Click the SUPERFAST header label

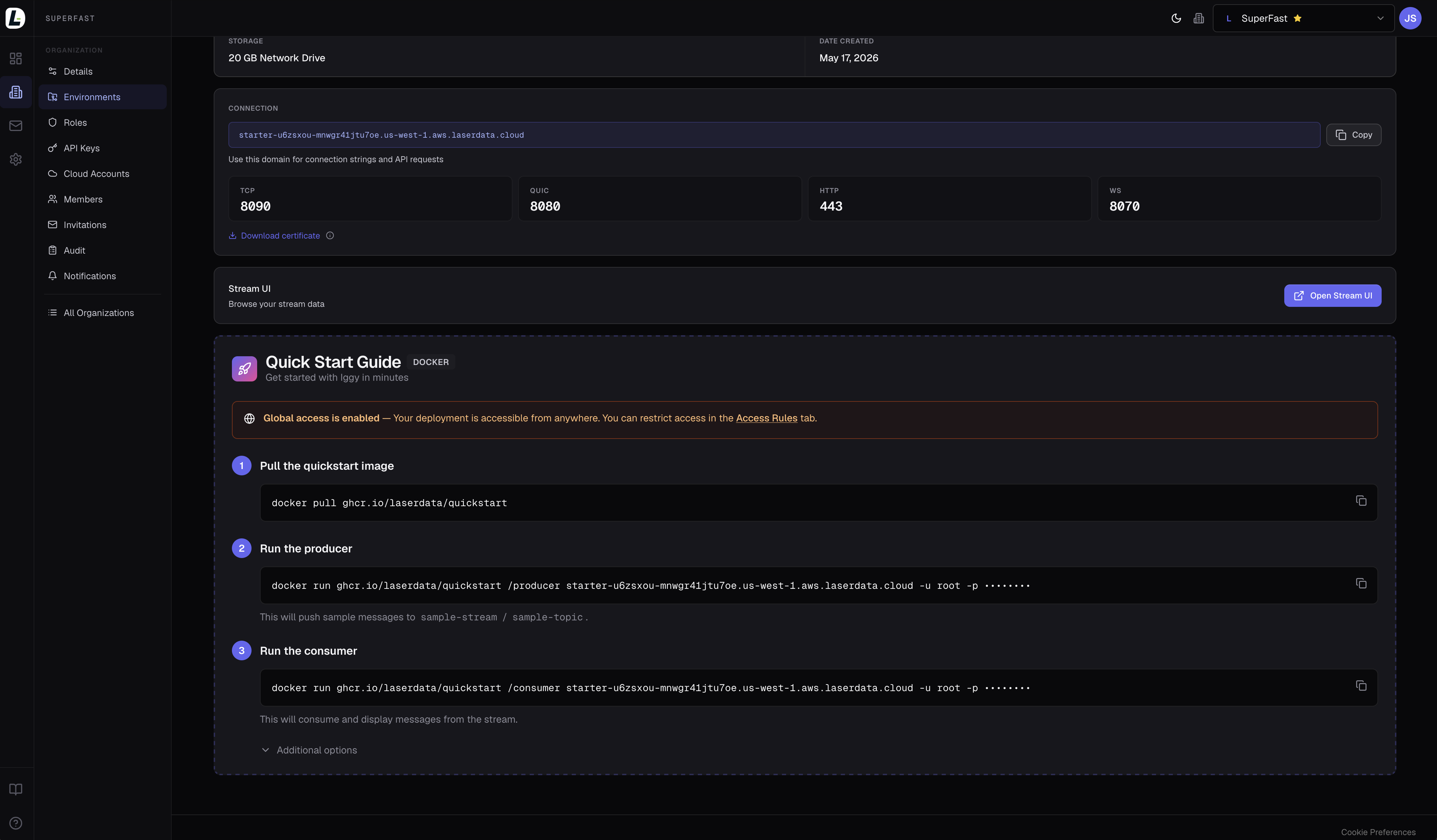(x=70, y=18)
